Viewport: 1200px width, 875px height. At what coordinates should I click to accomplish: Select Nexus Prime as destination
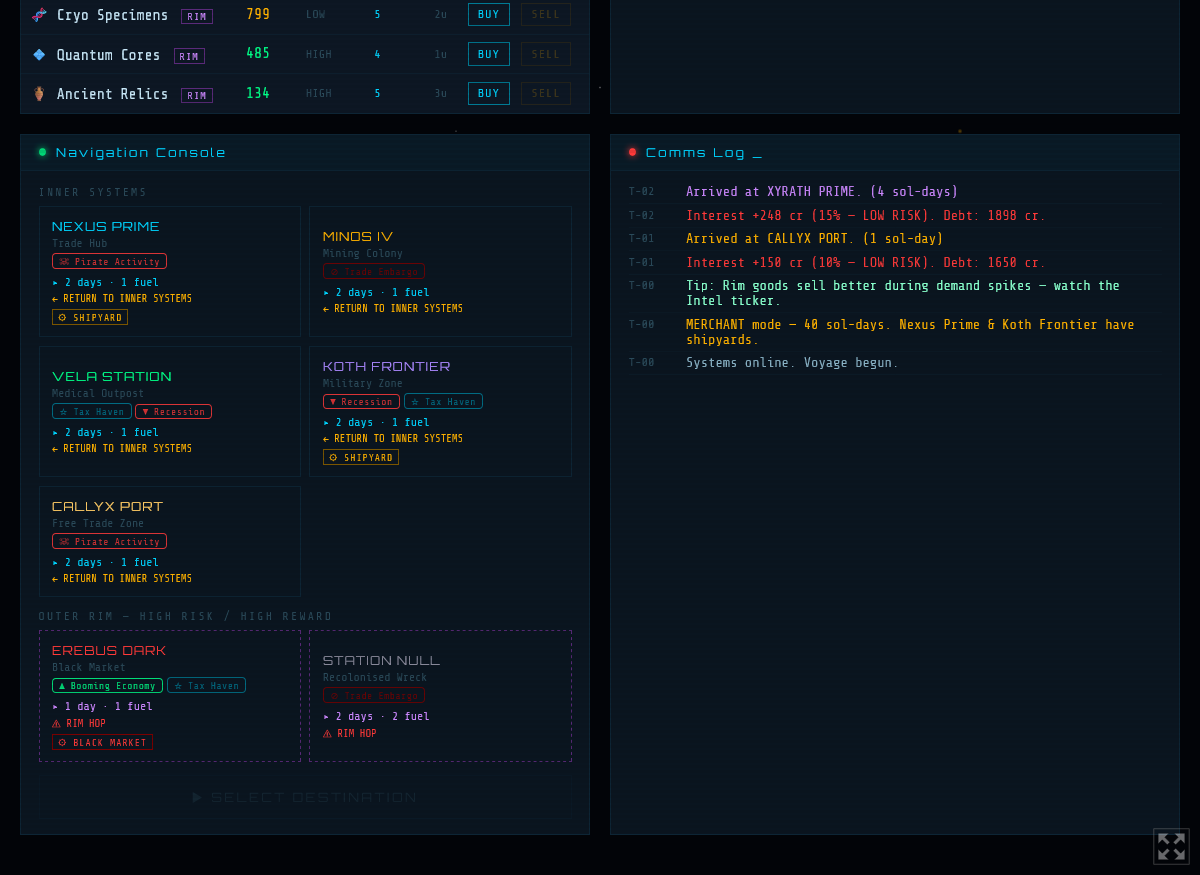pos(170,272)
